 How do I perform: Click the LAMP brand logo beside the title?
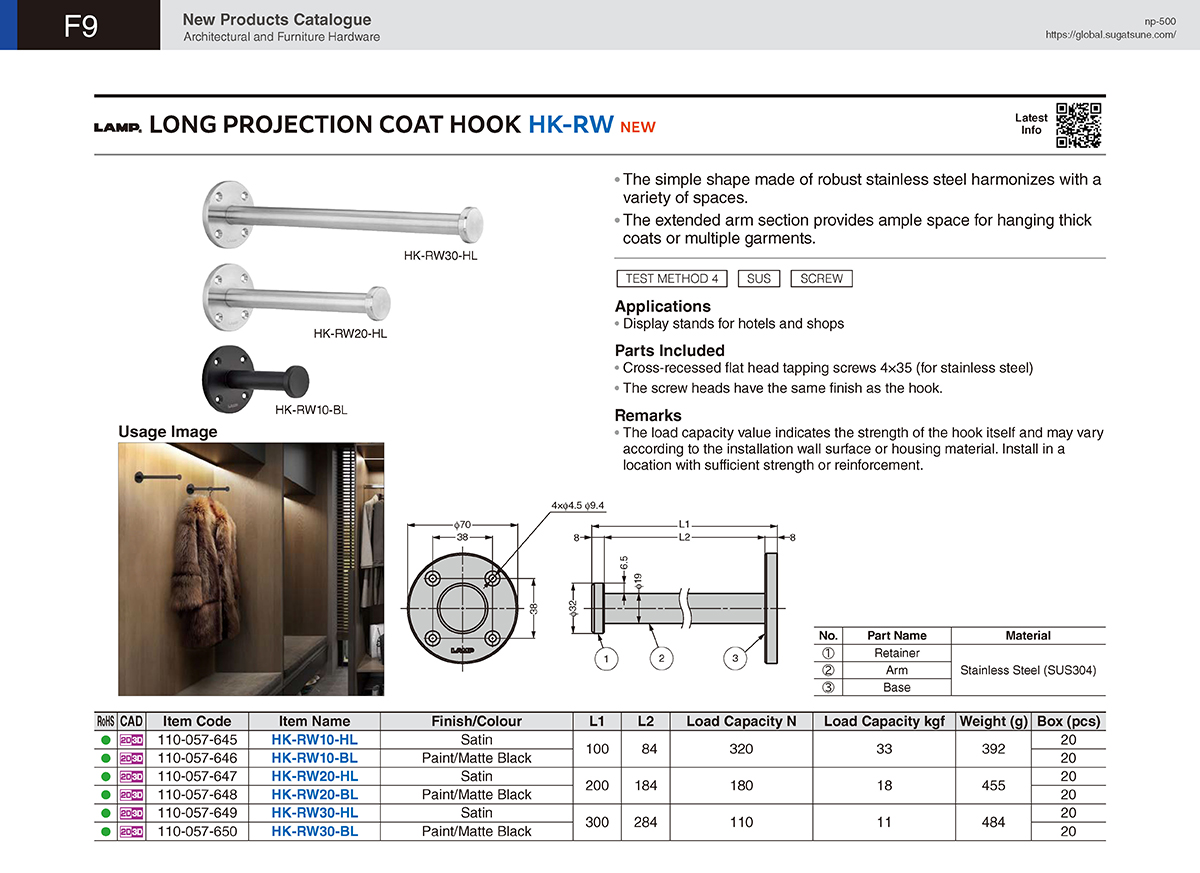pyautogui.click(x=118, y=127)
